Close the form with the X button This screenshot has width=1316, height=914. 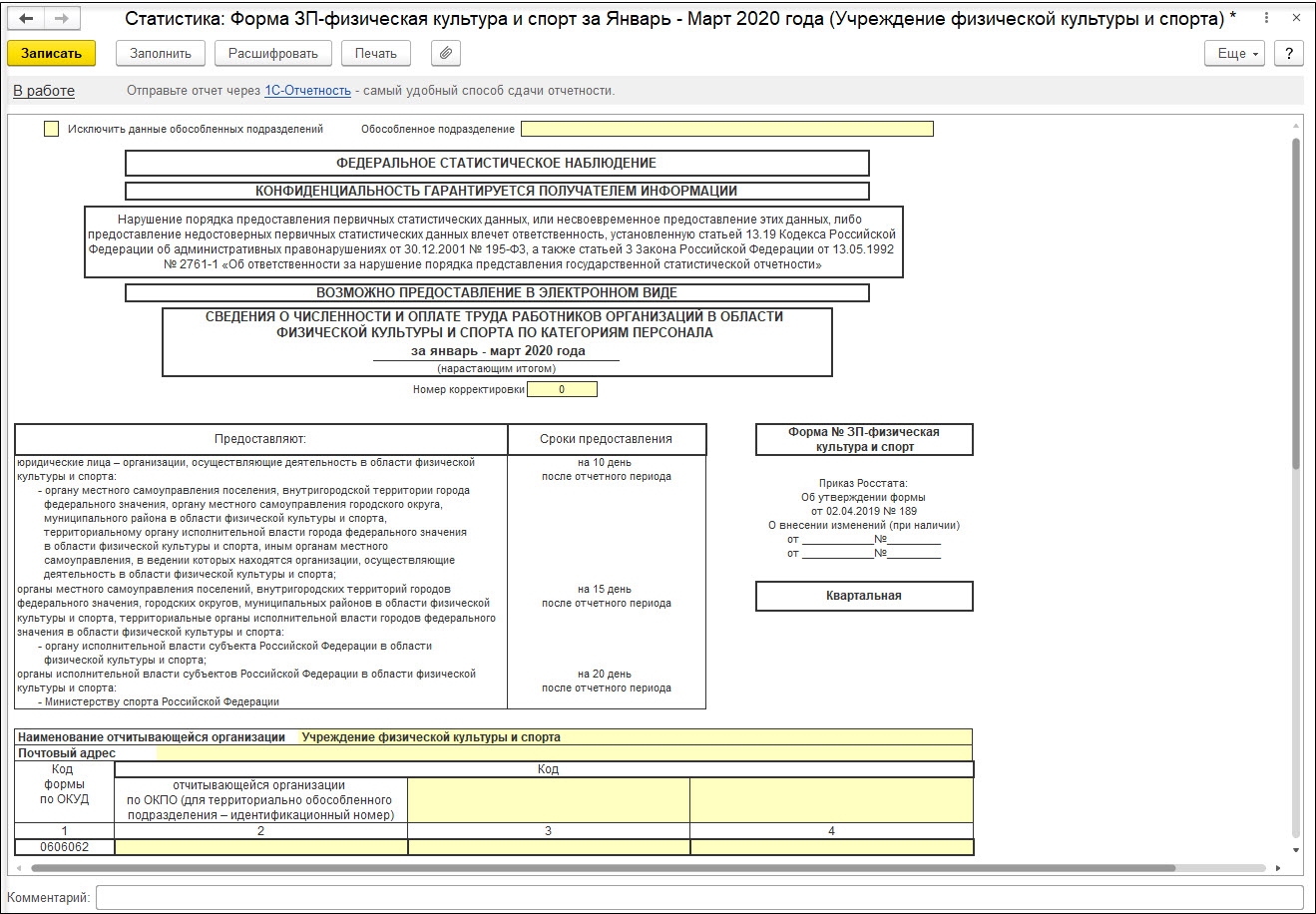click(1294, 19)
